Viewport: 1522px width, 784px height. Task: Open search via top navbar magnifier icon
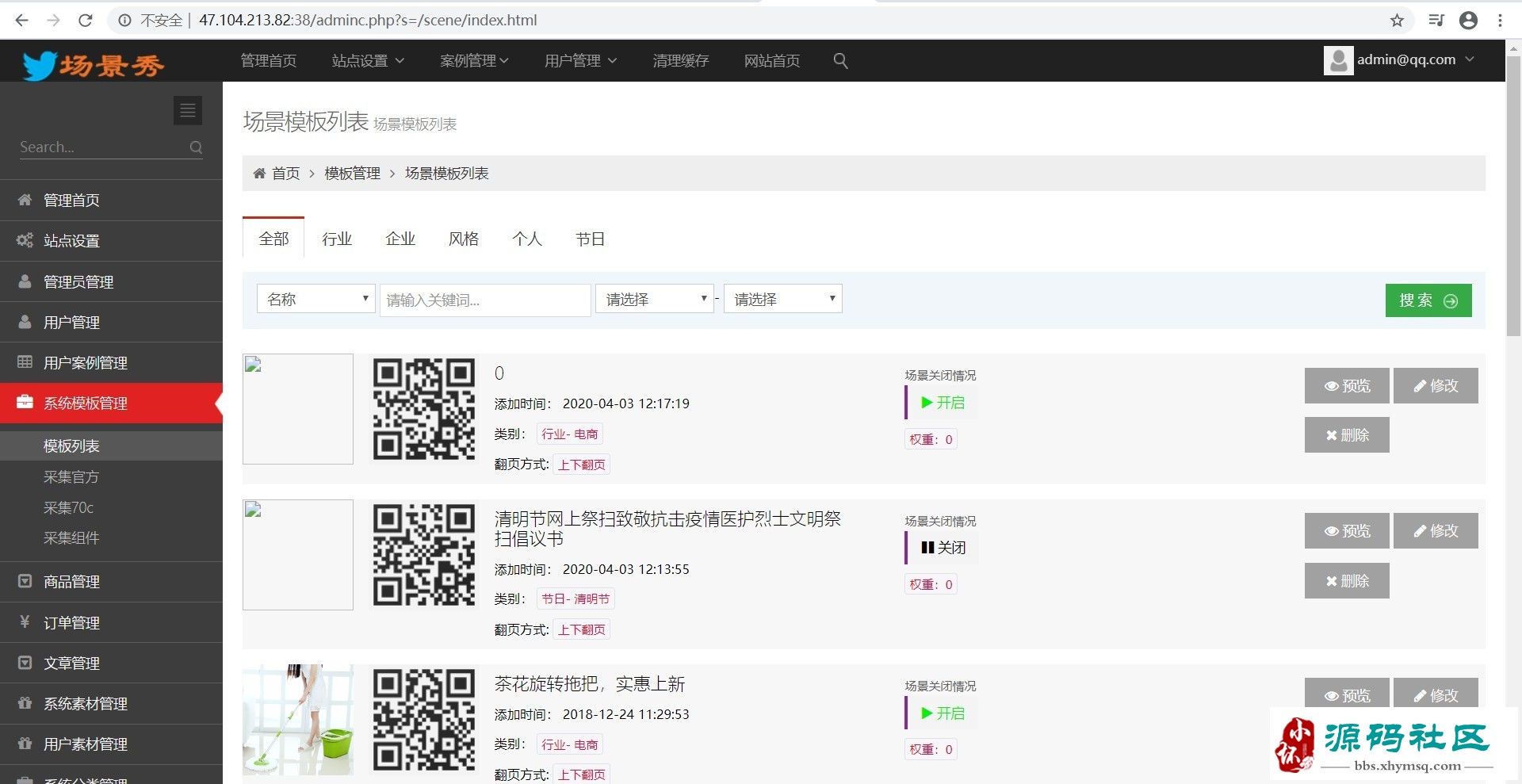click(840, 60)
